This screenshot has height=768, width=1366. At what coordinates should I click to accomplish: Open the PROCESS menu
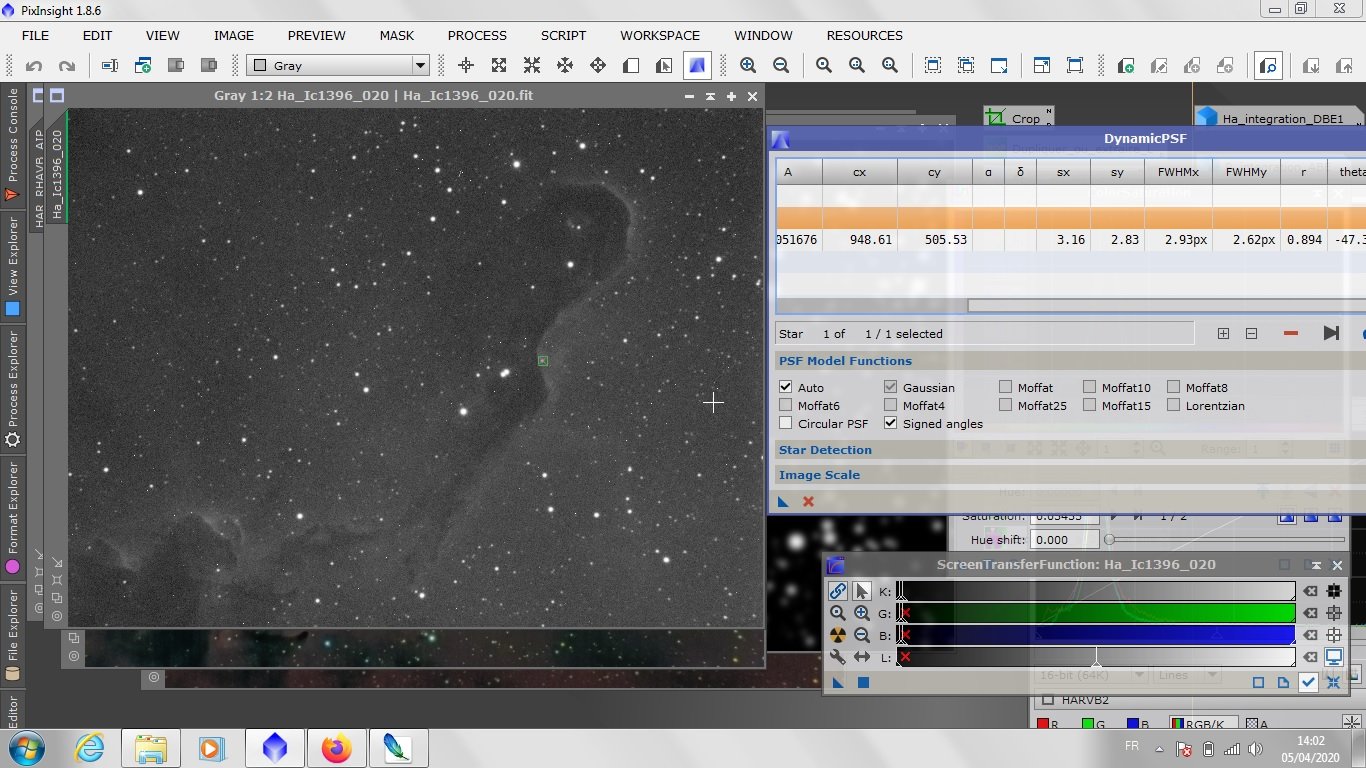pyautogui.click(x=477, y=35)
